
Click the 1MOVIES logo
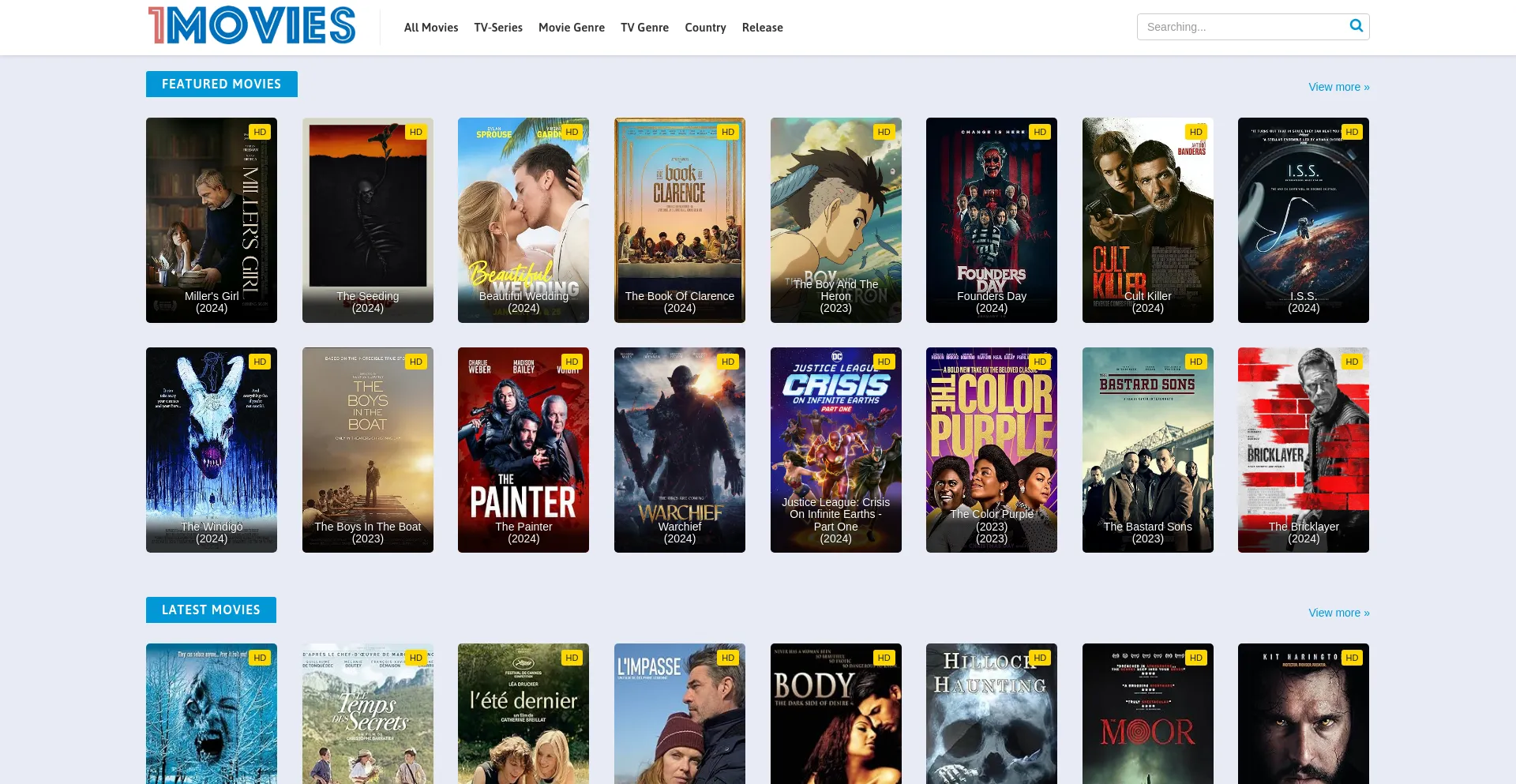pyautogui.click(x=252, y=25)
